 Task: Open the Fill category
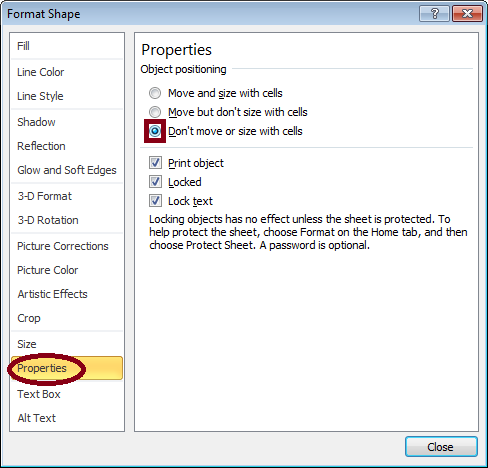click(67, 46)
